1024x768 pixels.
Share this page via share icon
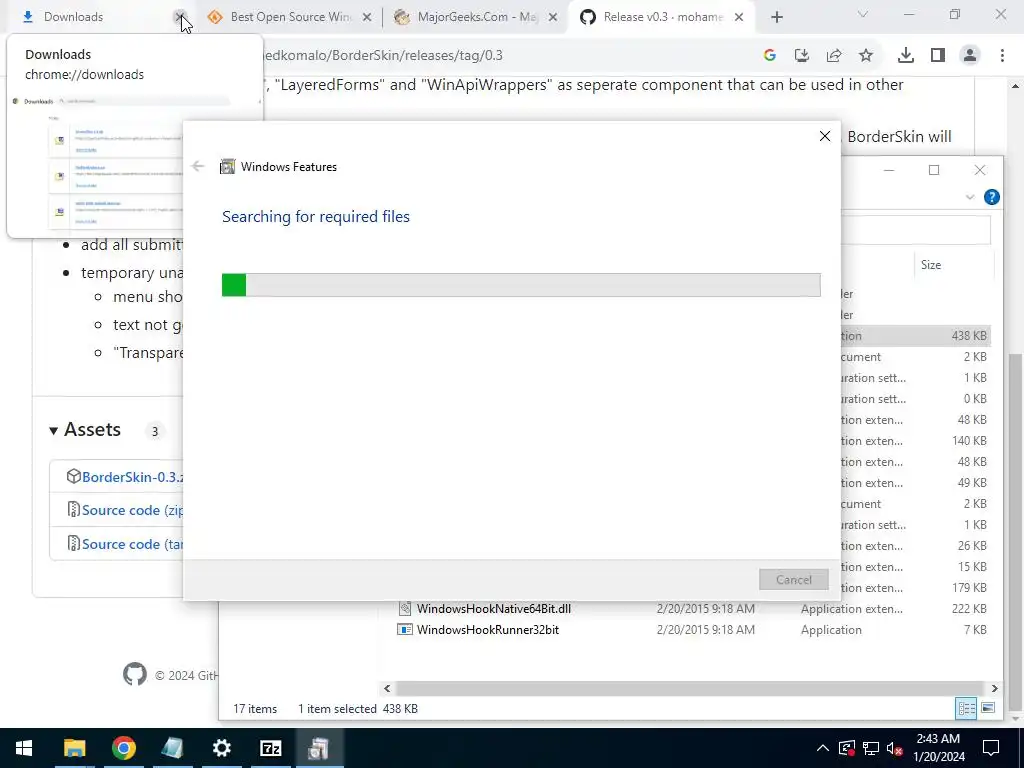tap(834, 56)
